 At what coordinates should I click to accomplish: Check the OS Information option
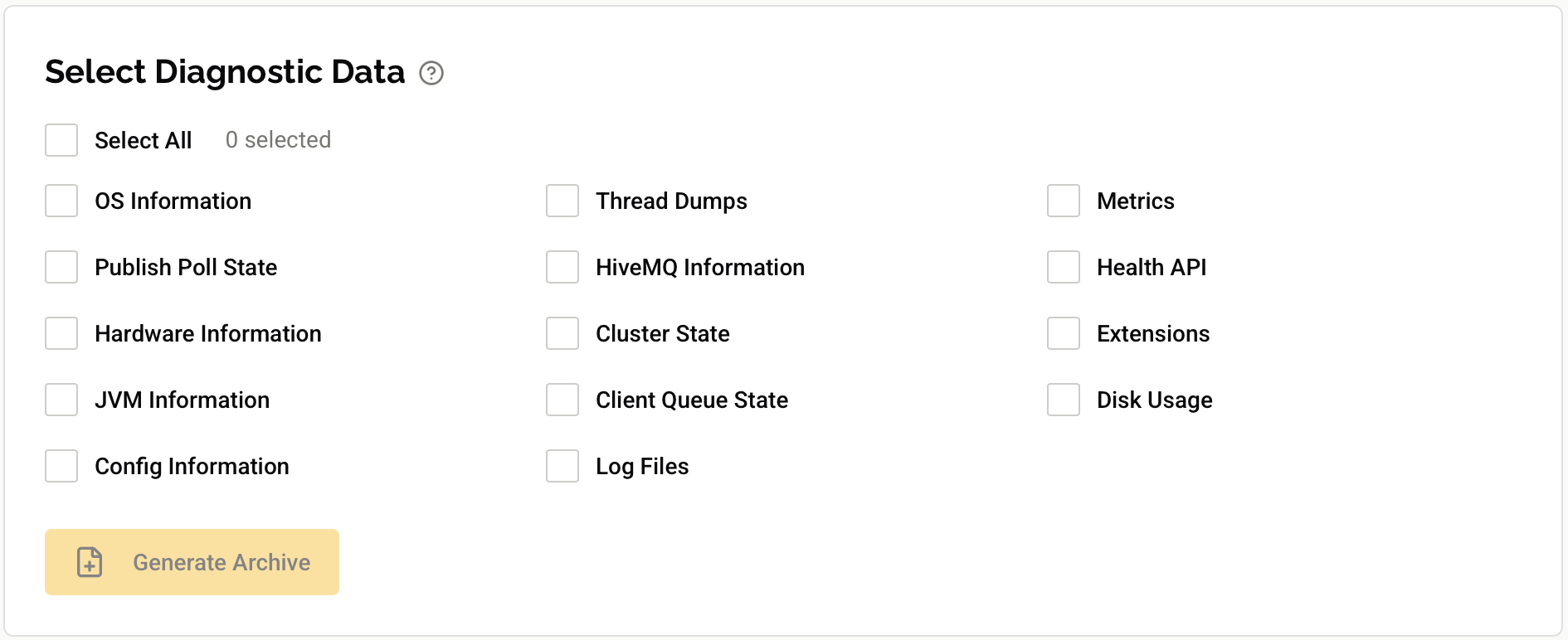[x=61, y=201]
